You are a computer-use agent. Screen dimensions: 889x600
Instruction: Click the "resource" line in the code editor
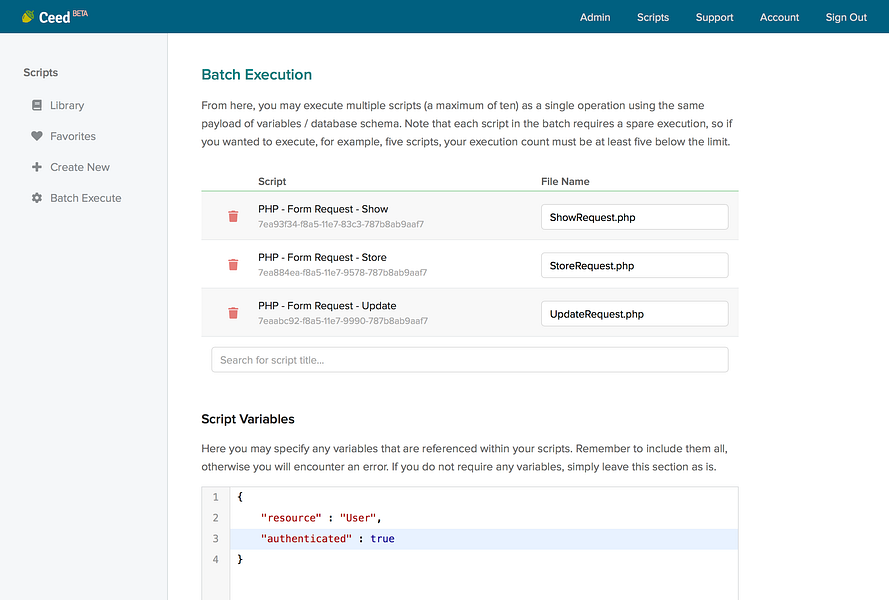tap(484, 518)
